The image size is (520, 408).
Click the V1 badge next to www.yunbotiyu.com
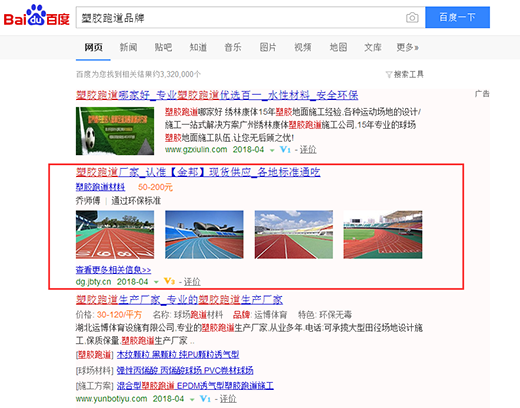pos(205,398)
